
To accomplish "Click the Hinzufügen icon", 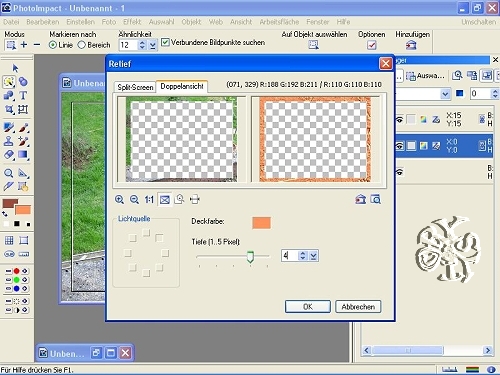I will [411, 45].
